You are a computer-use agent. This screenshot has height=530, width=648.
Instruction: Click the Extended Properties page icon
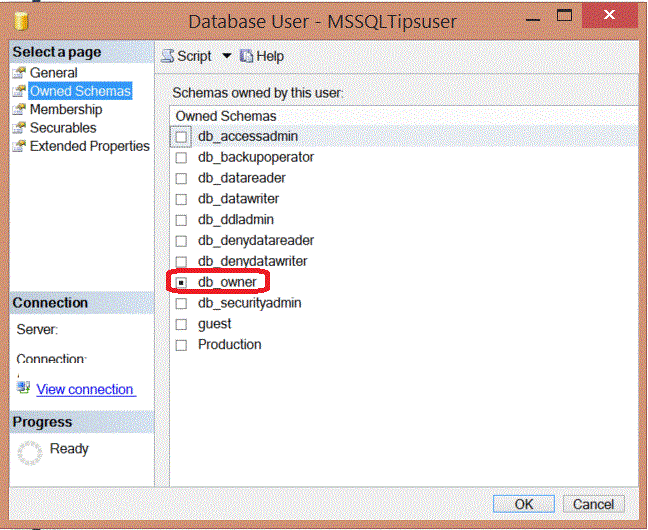pos(19,146)
